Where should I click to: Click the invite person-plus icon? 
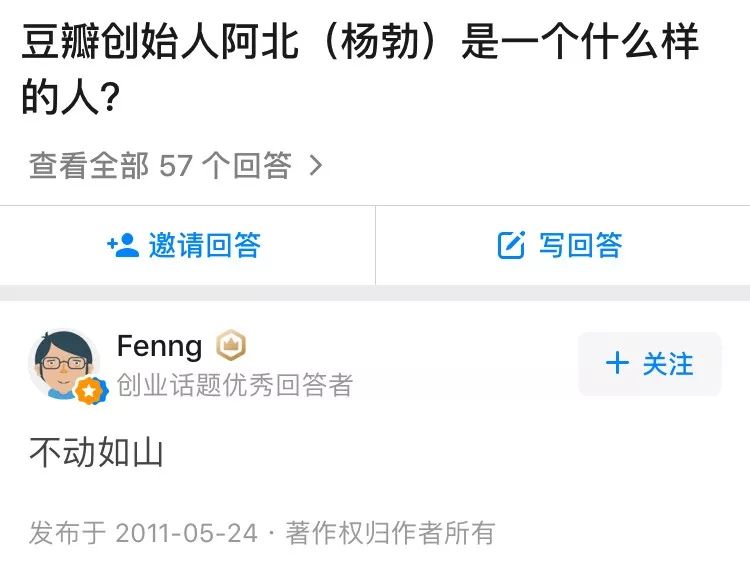tap(122, 245)
